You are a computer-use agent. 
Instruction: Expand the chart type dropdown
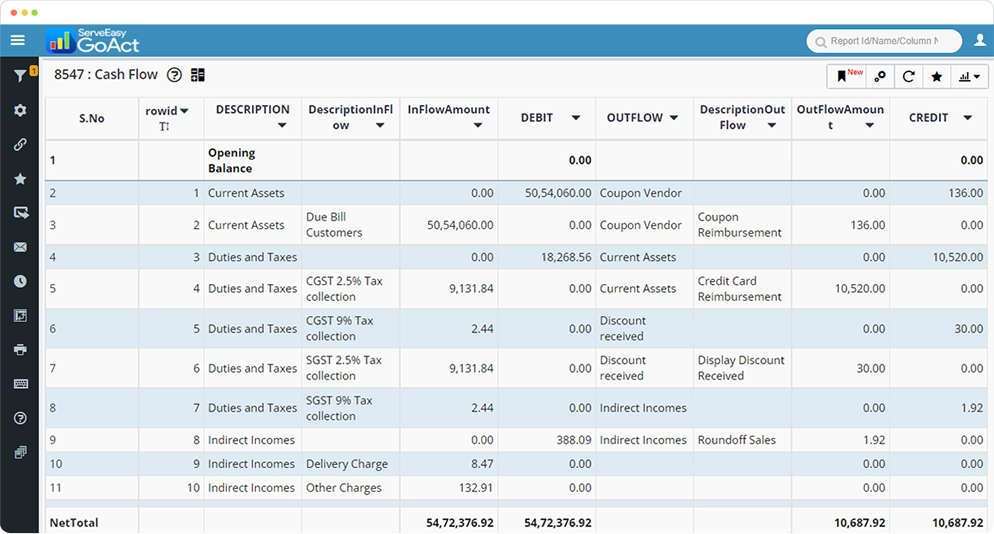[x=968, y=77]
